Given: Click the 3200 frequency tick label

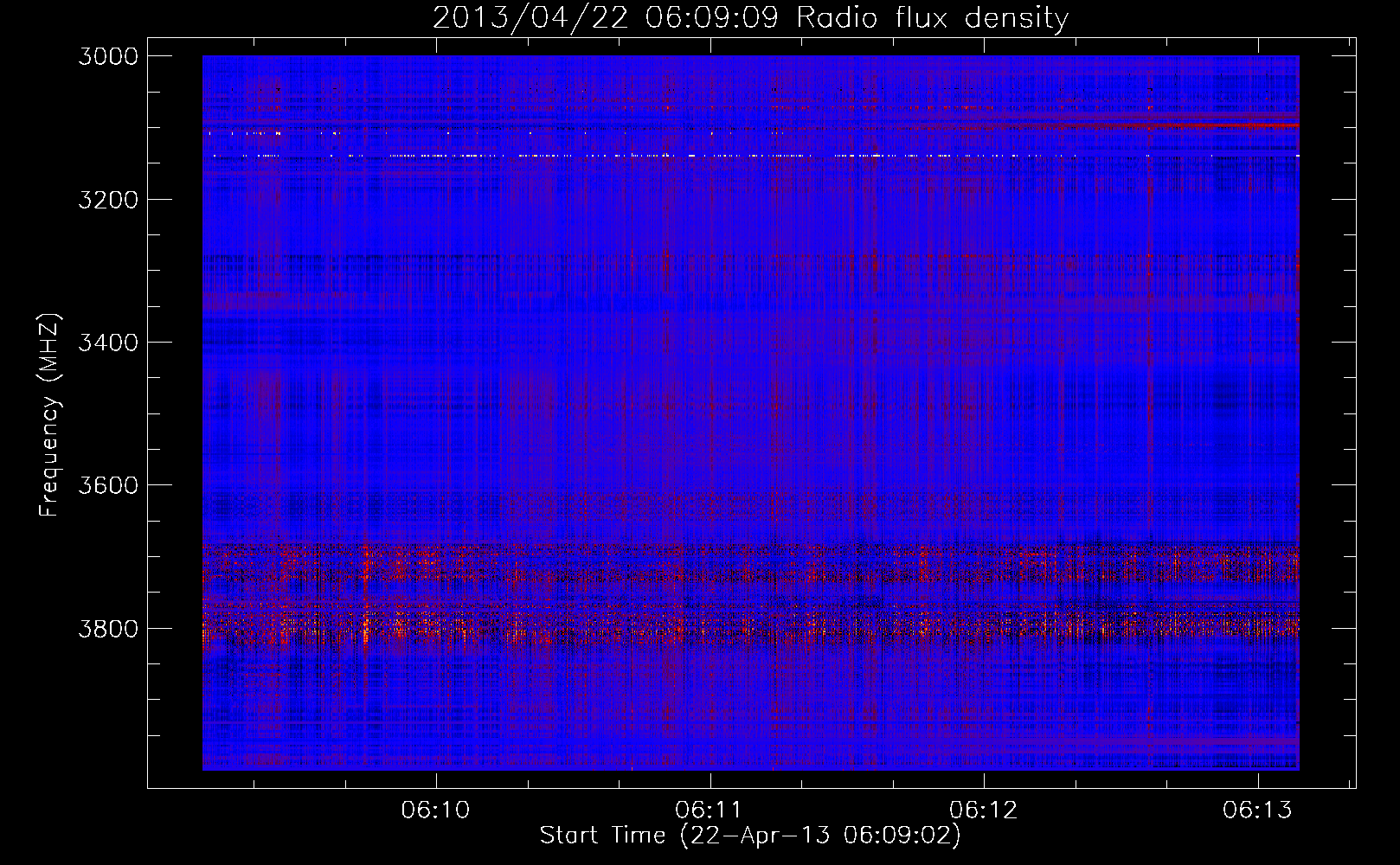Looking at the screenshot, I should tap(108, 200).
